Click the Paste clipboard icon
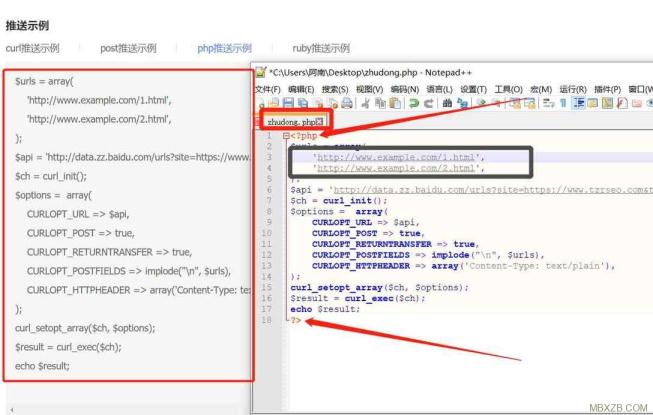Screen dimensions: 653x415 [395, 103]
